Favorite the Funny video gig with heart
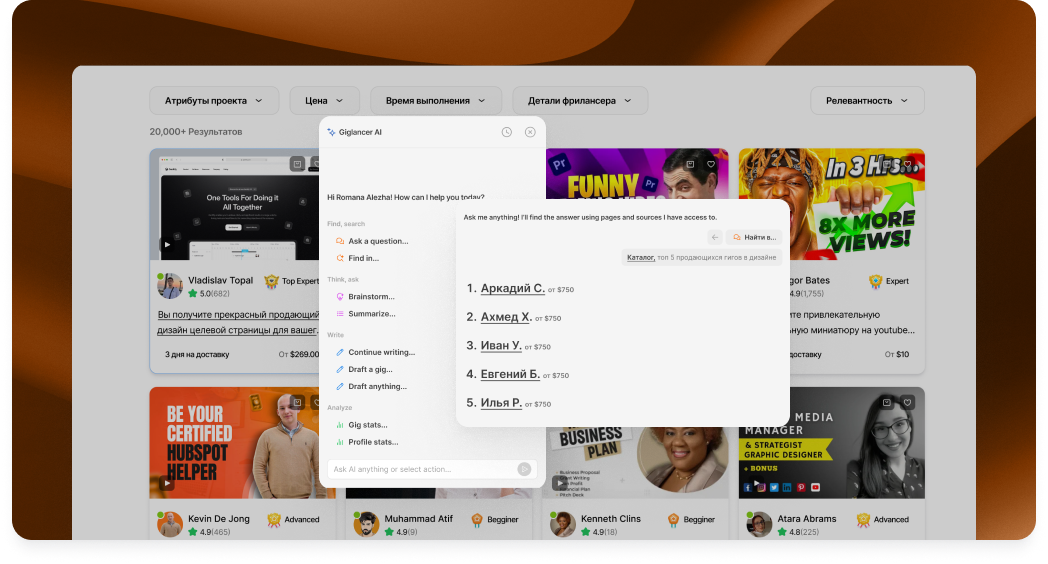Viewport: 1048px width, 564px height. pos(711,164)
